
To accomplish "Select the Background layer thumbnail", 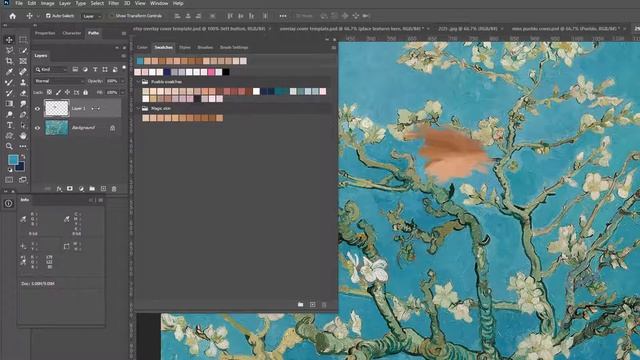I will 56,128.
